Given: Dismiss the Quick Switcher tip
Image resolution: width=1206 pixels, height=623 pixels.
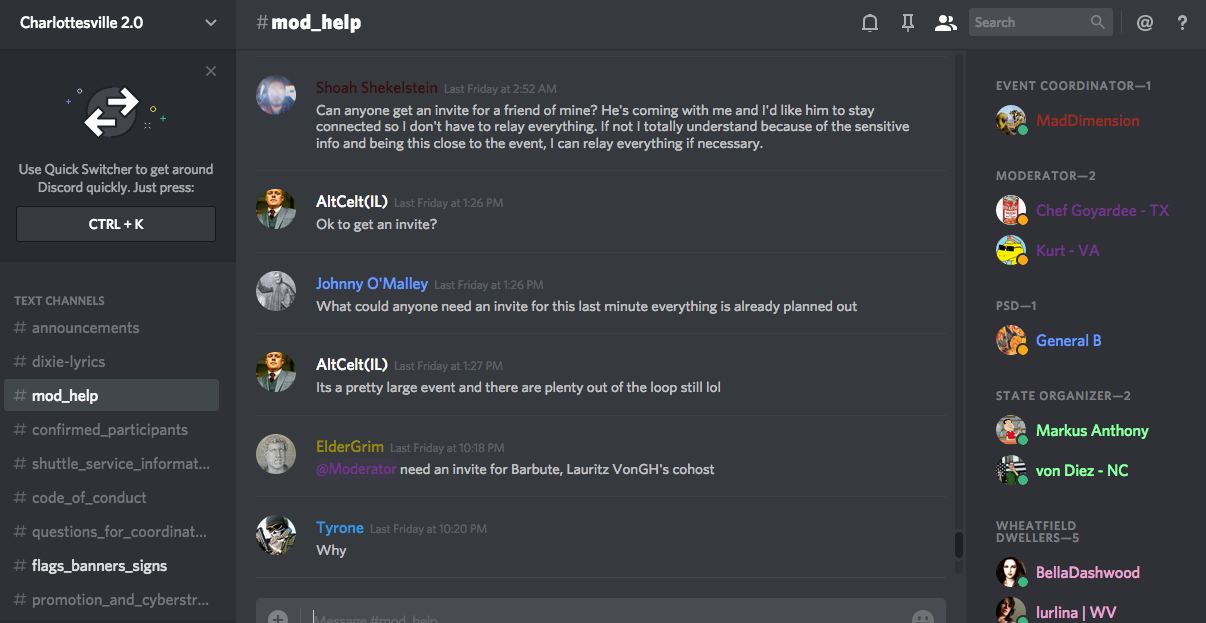Looking at the screenshot, I should pos(210,71).
